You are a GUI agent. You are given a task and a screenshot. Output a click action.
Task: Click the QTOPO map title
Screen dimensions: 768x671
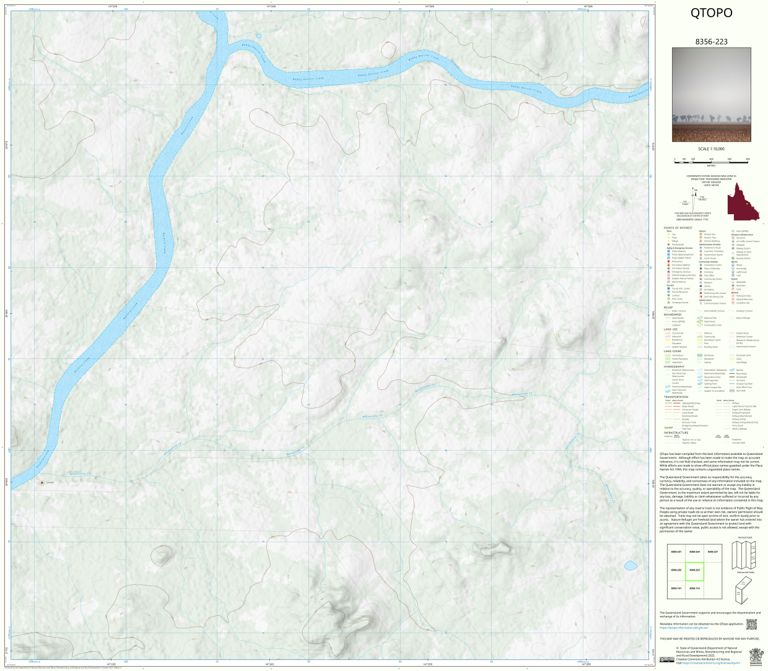(x=711, y=13)
